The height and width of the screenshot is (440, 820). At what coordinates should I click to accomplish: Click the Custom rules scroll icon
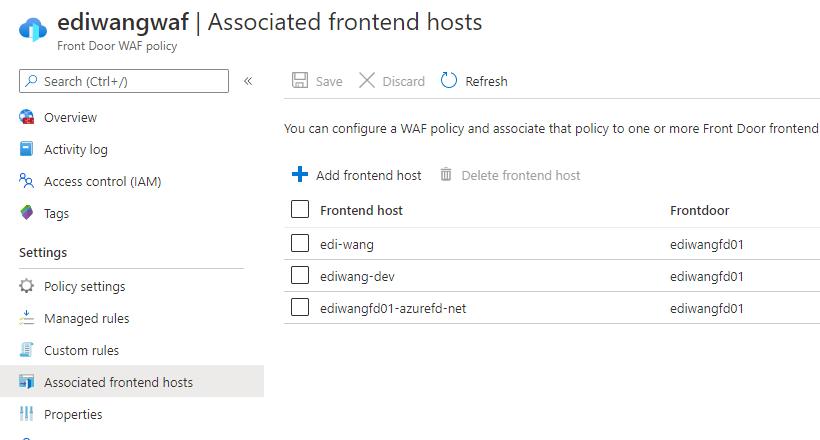pos(26,350)
